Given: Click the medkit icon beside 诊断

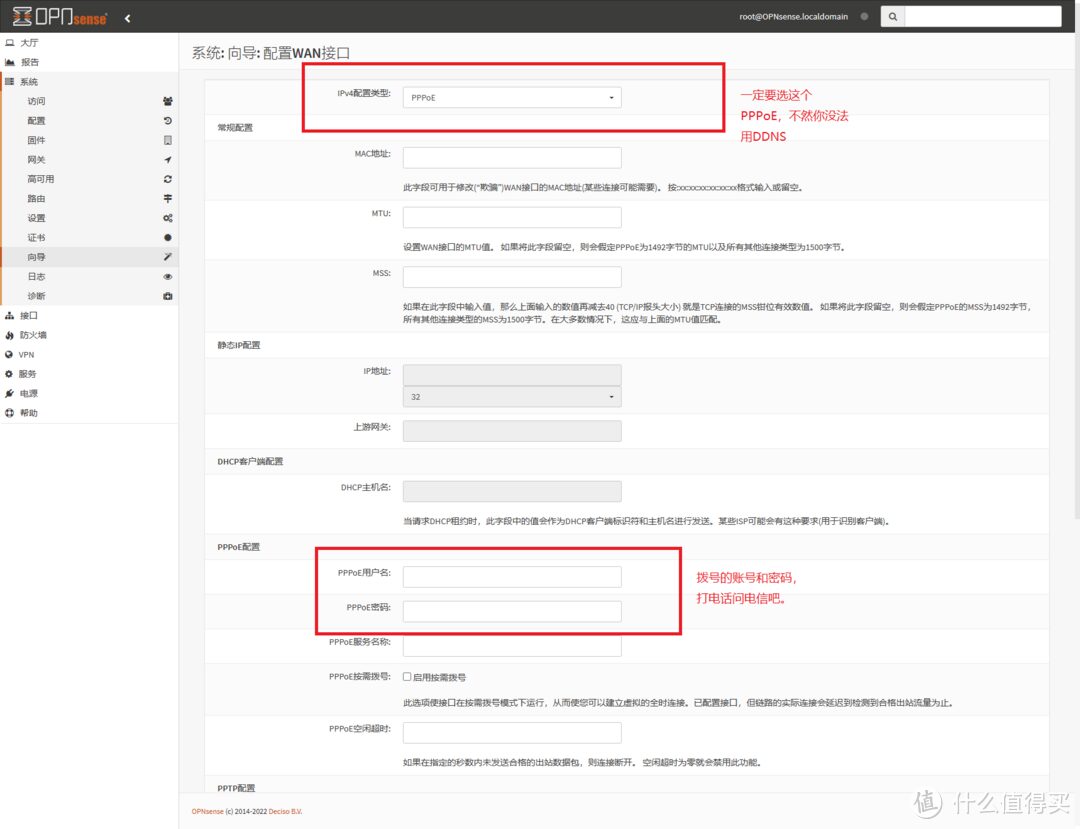Looking at the screenshot, I should tap(167, 296).
